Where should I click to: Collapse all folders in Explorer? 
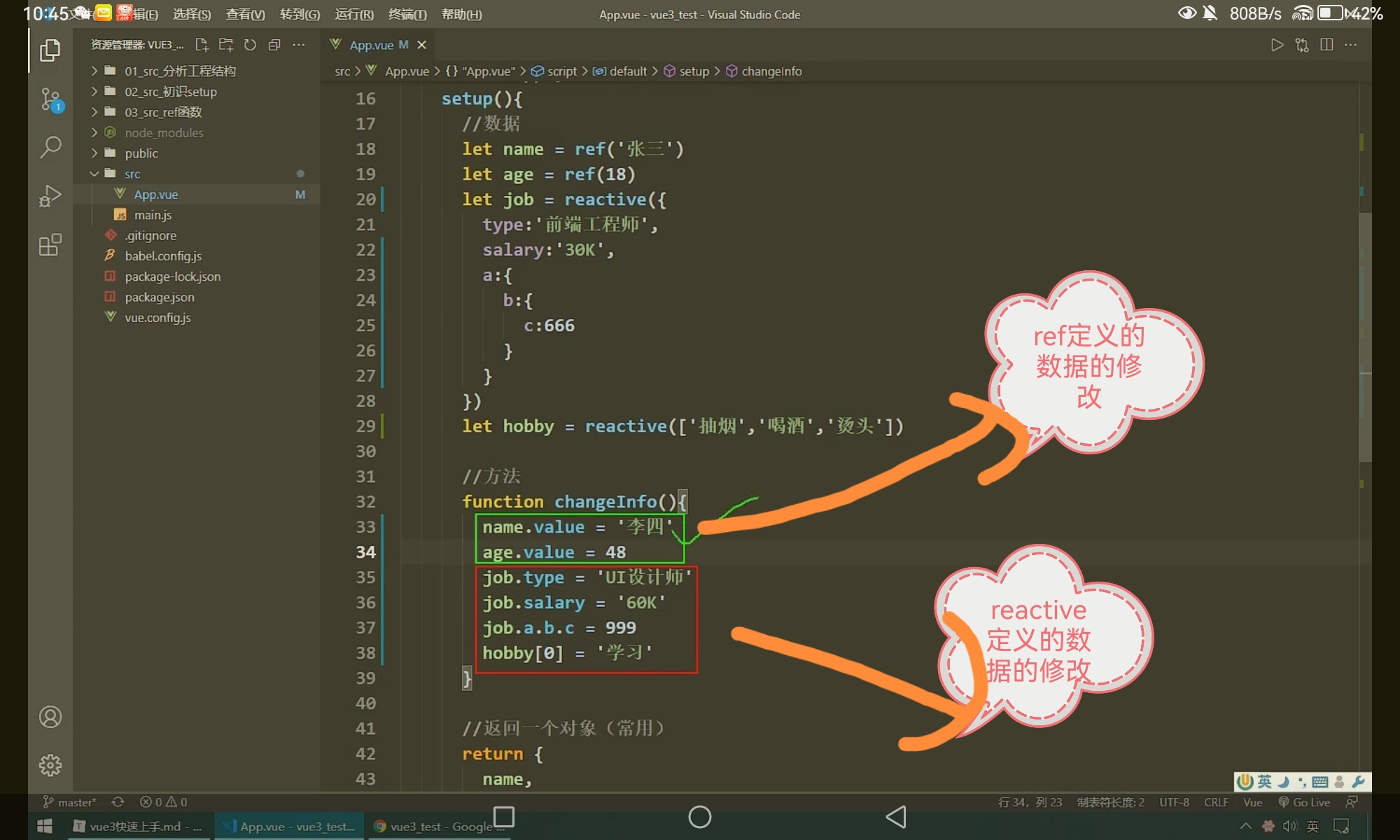(274, 45)
